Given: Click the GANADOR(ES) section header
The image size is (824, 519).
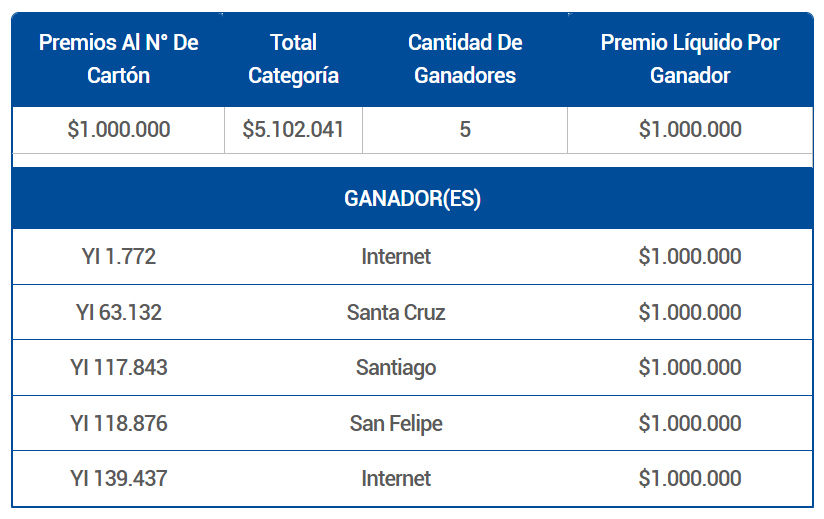Looking at the screenshot, I should [412, 199].
